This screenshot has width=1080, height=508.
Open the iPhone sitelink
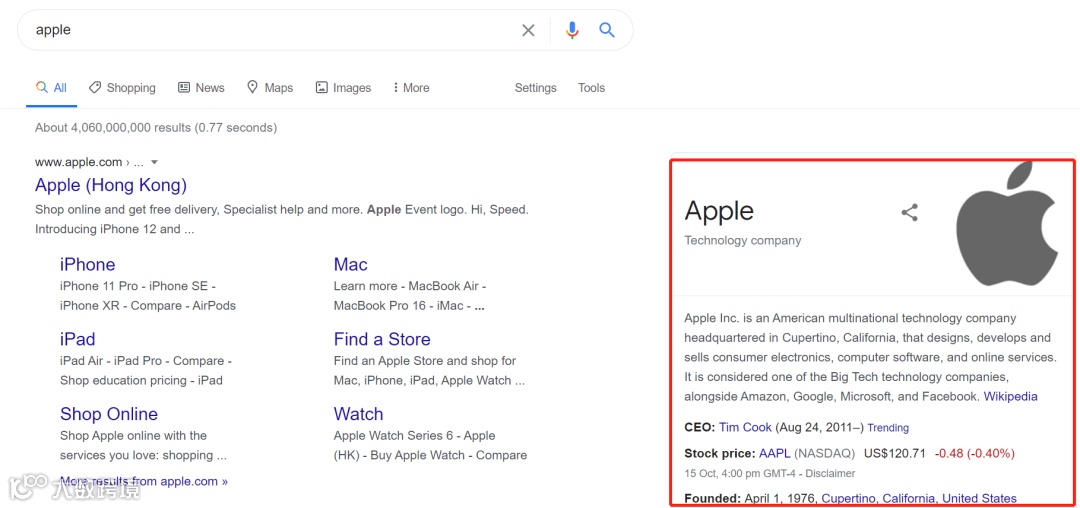pyautogui.click(x=87, y=264)
